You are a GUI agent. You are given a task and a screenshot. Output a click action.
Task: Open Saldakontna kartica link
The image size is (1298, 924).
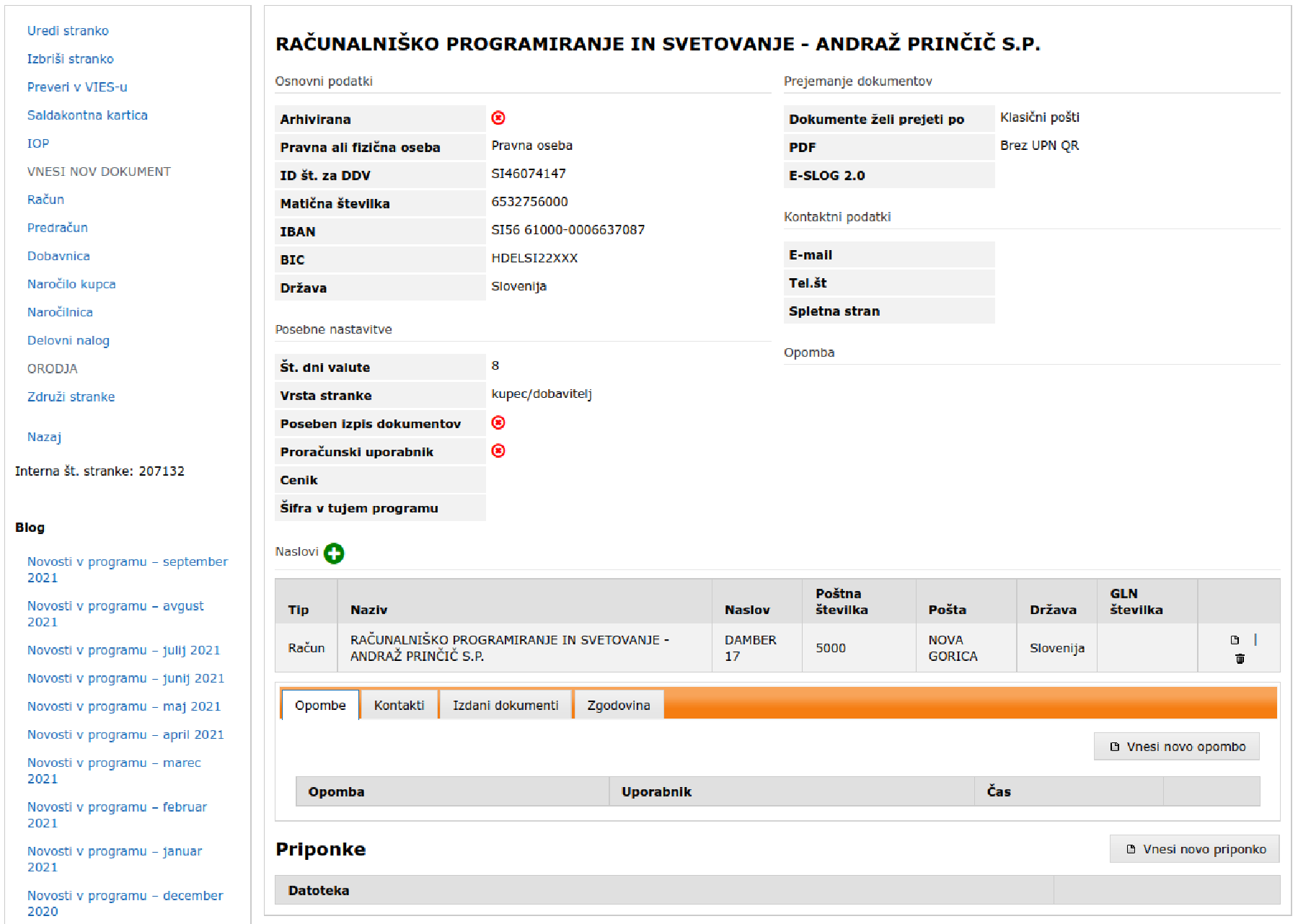pos(87,115)
